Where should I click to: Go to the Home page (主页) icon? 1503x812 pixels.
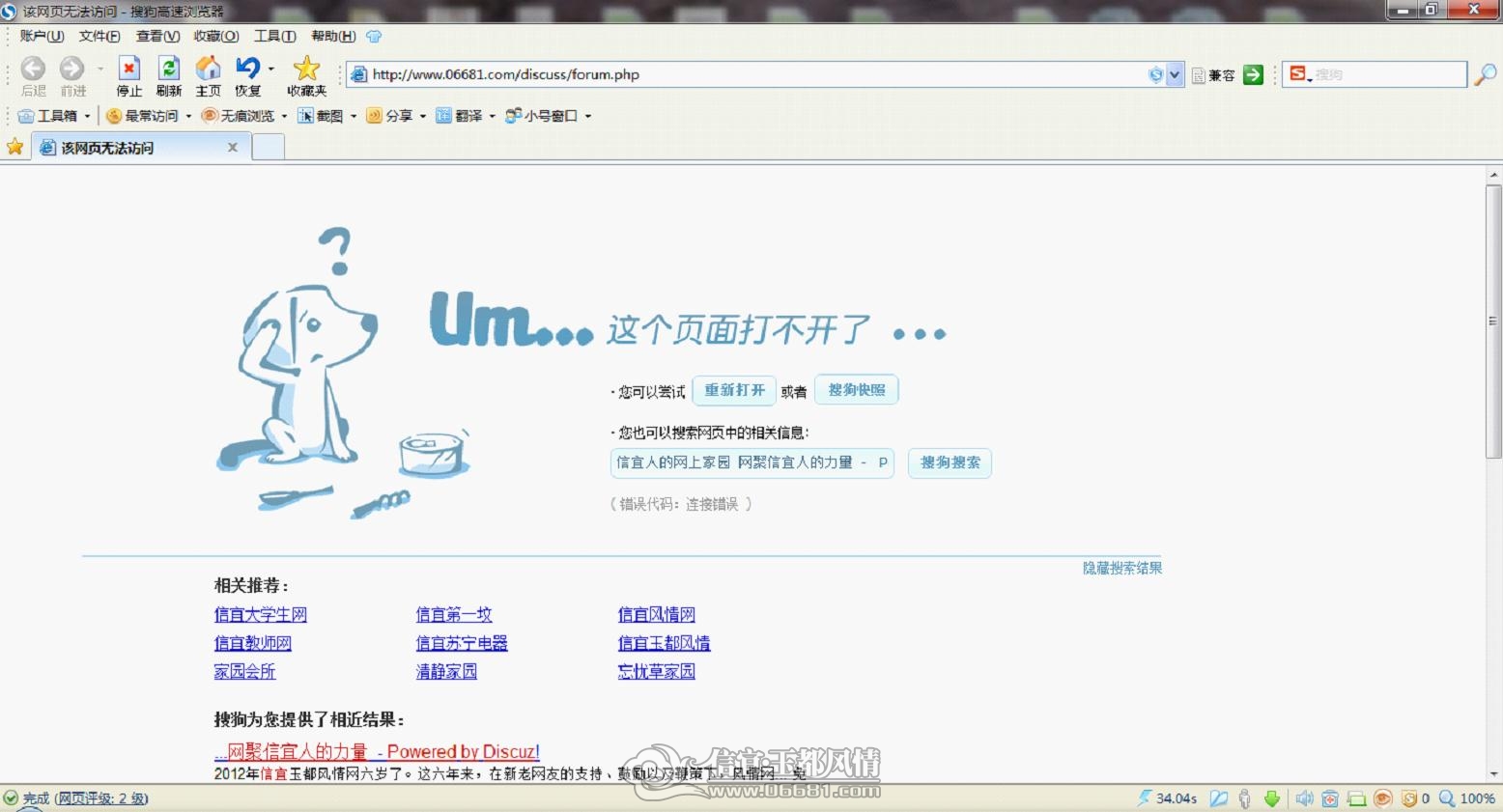(208, 69)
